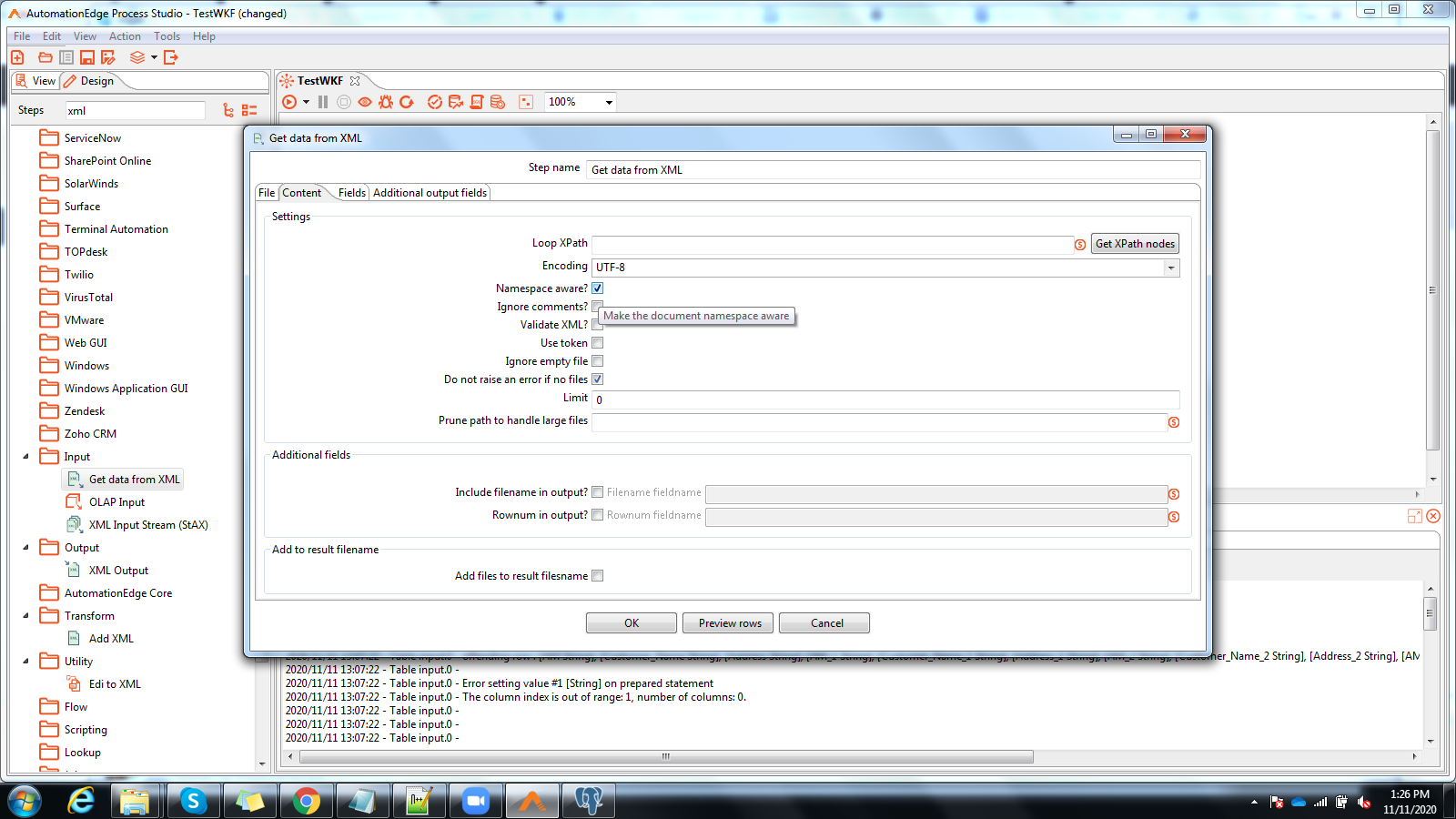Generate SQL for the workflow
1456x819 pixels.
click(x=477, y=102)
